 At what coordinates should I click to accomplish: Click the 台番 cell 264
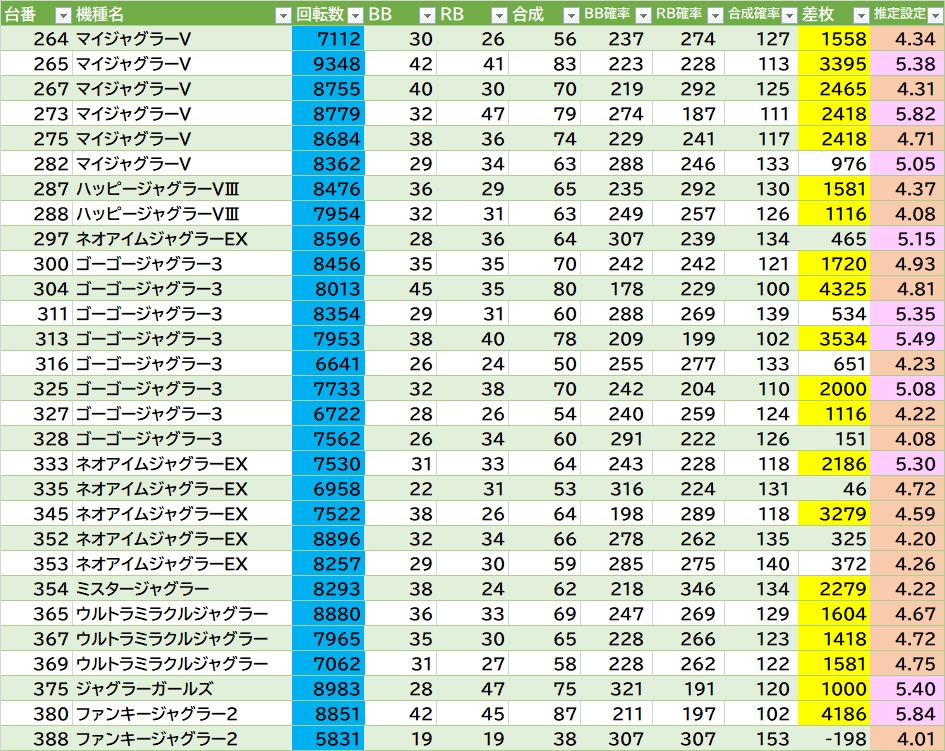click(x=38, y=39)
